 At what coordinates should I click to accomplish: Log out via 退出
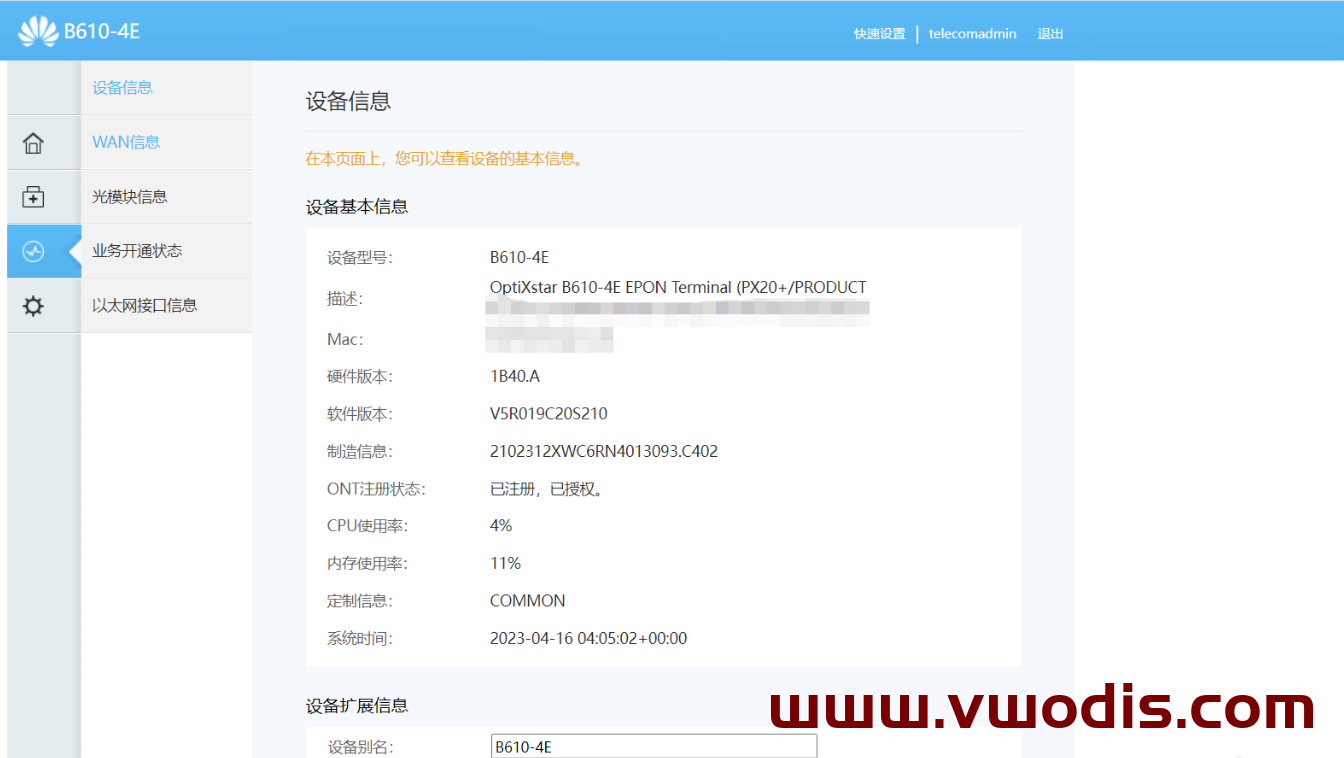pos(1050,33)
